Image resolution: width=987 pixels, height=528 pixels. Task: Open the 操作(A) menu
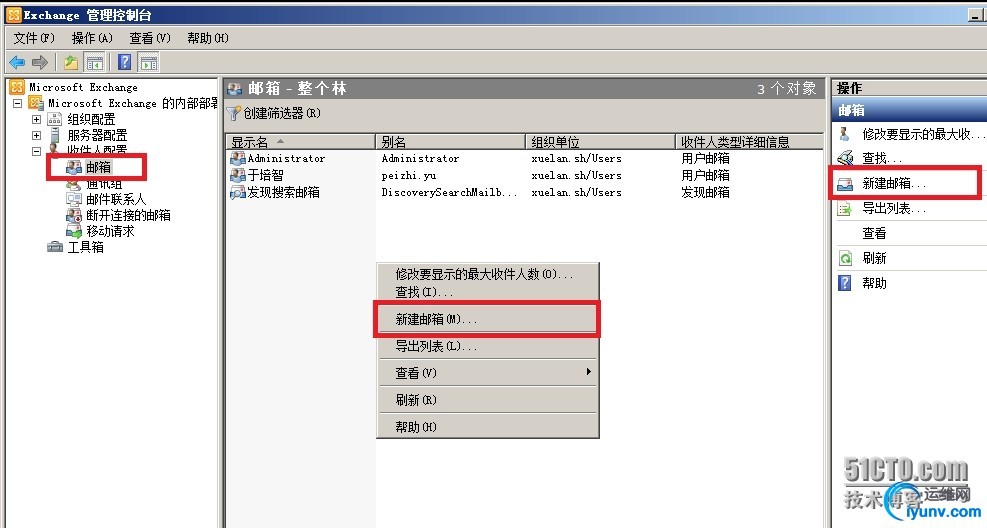click(92, 38)
